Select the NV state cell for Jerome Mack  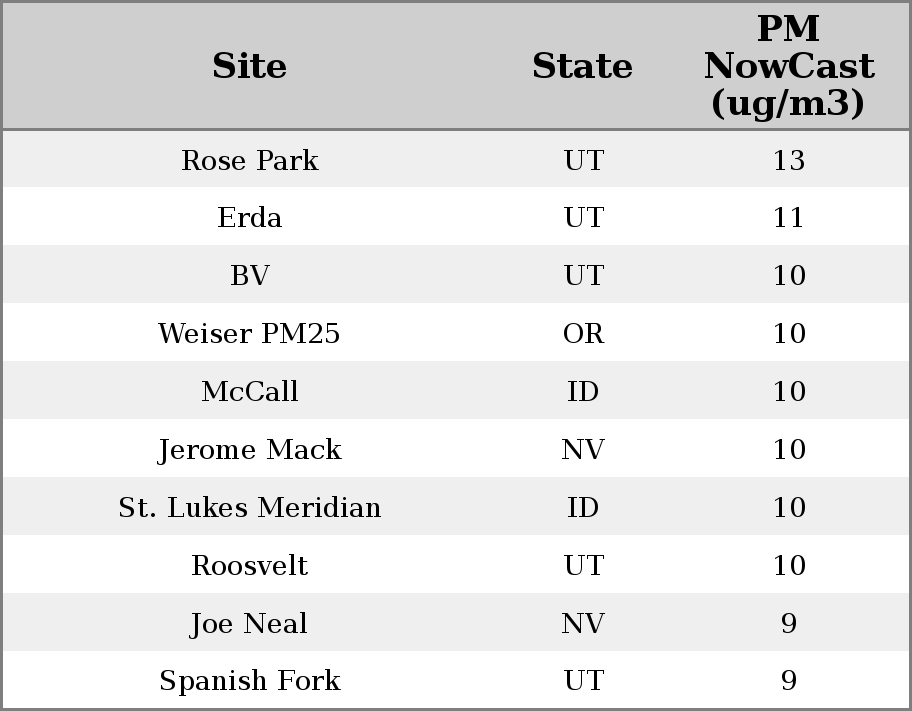tap(583, 450)
